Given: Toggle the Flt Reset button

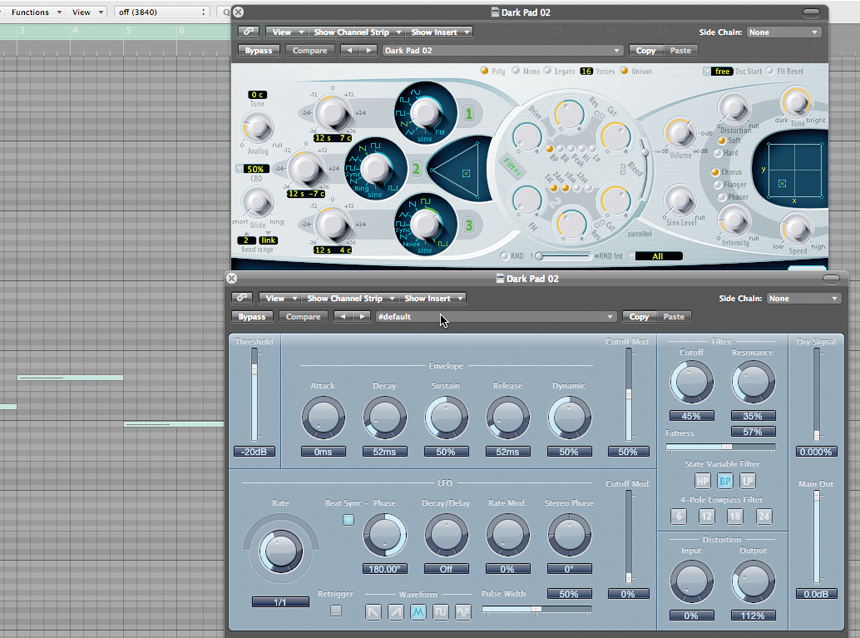Looking at the screenshot, I should point(770,71).
